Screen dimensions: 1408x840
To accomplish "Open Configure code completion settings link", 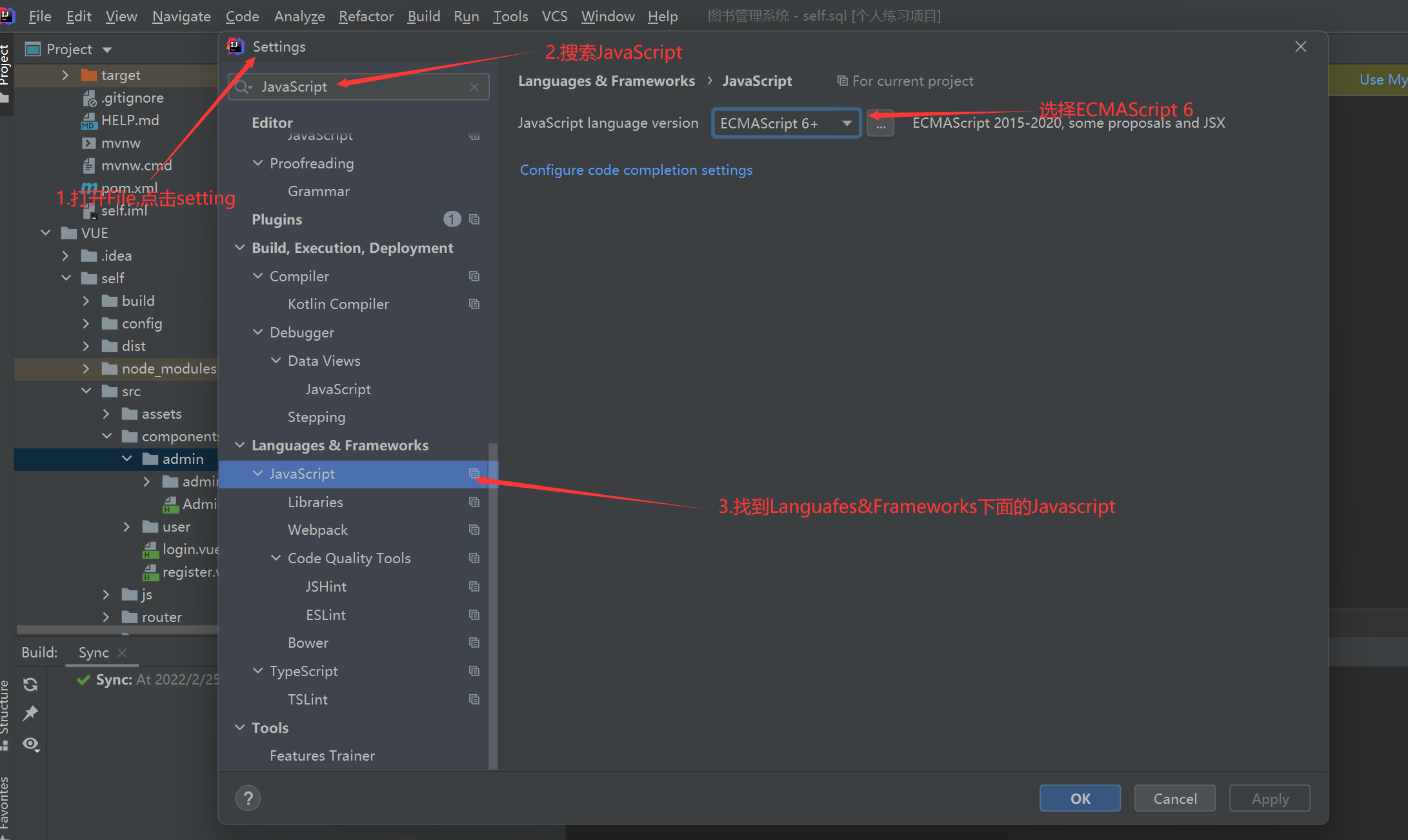I will pos(636,170).
